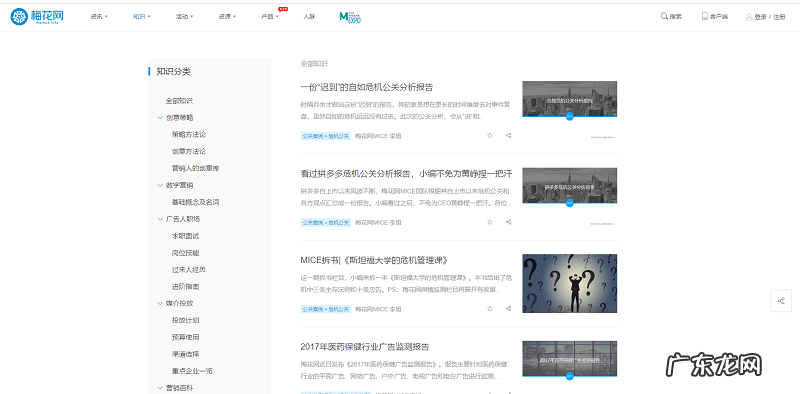The width and height of the screenshot is (800, 394).
Task: Select 过来人经历 subcategory
Action: point(189,269)
